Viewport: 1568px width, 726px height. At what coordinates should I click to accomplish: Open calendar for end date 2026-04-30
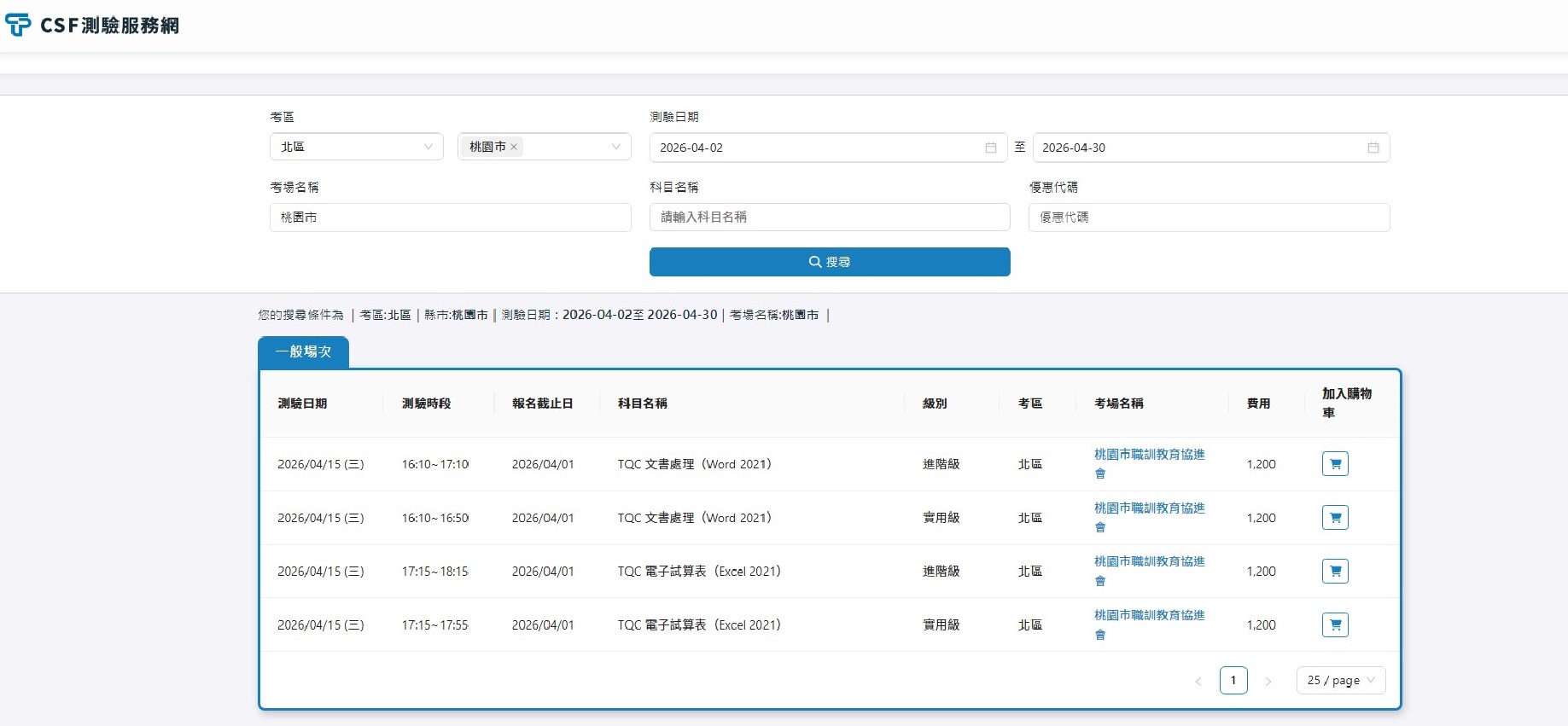coord(1373,148)
